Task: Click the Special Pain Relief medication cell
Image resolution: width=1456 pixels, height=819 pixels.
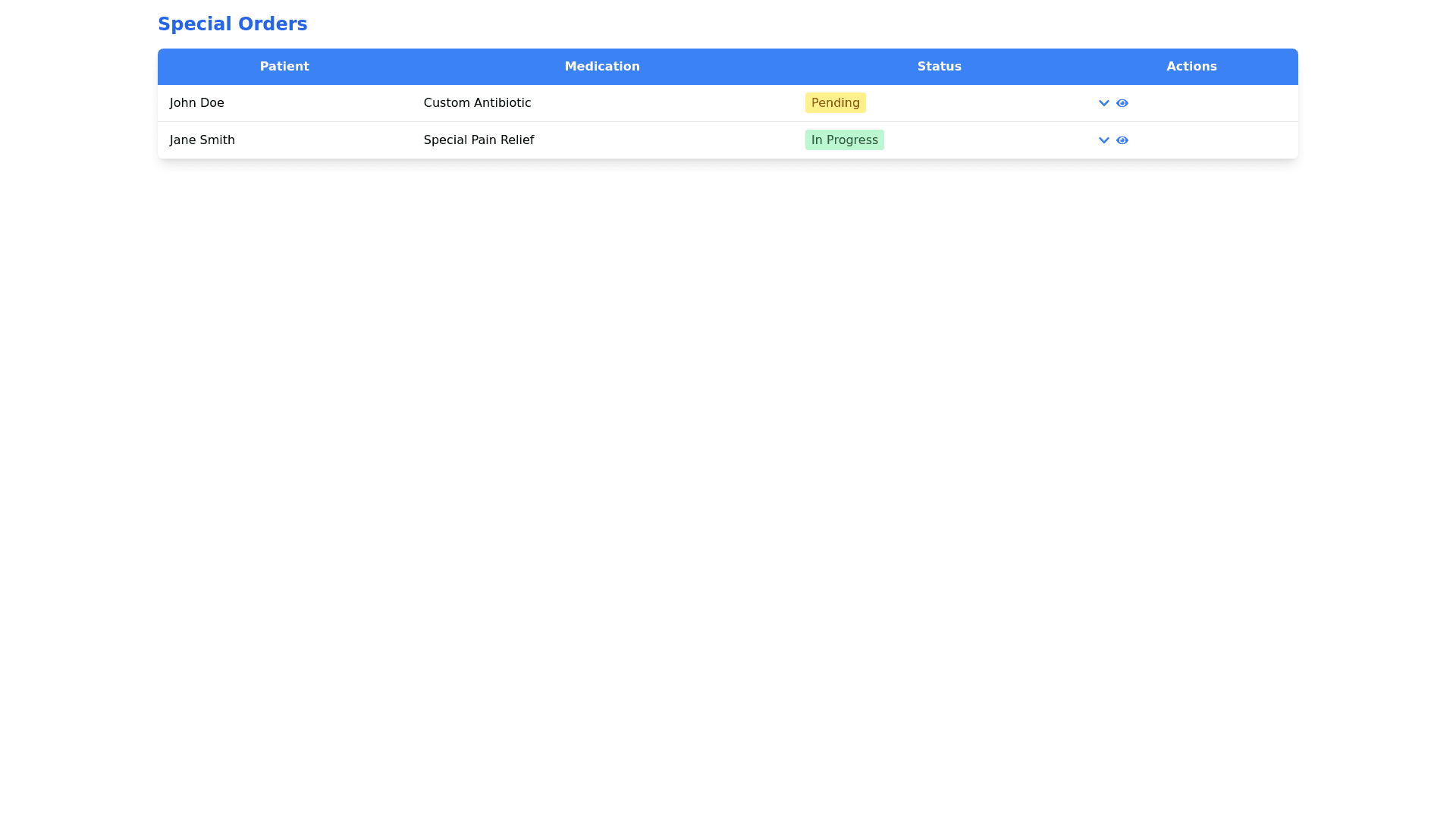Action: pyautogui.click(x=479, y=140)
